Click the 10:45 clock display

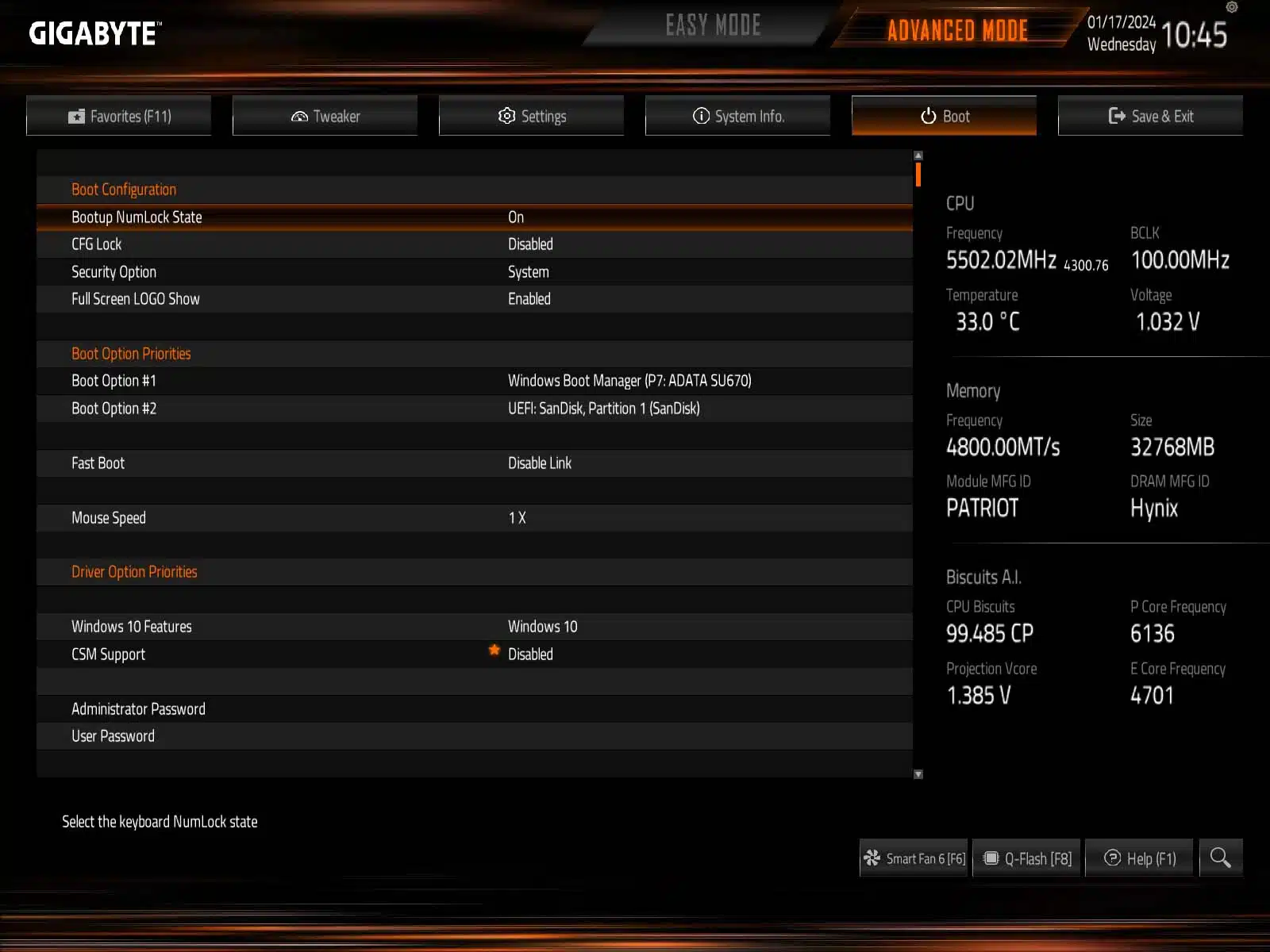pyautogui.click(x=1194, y=35)
